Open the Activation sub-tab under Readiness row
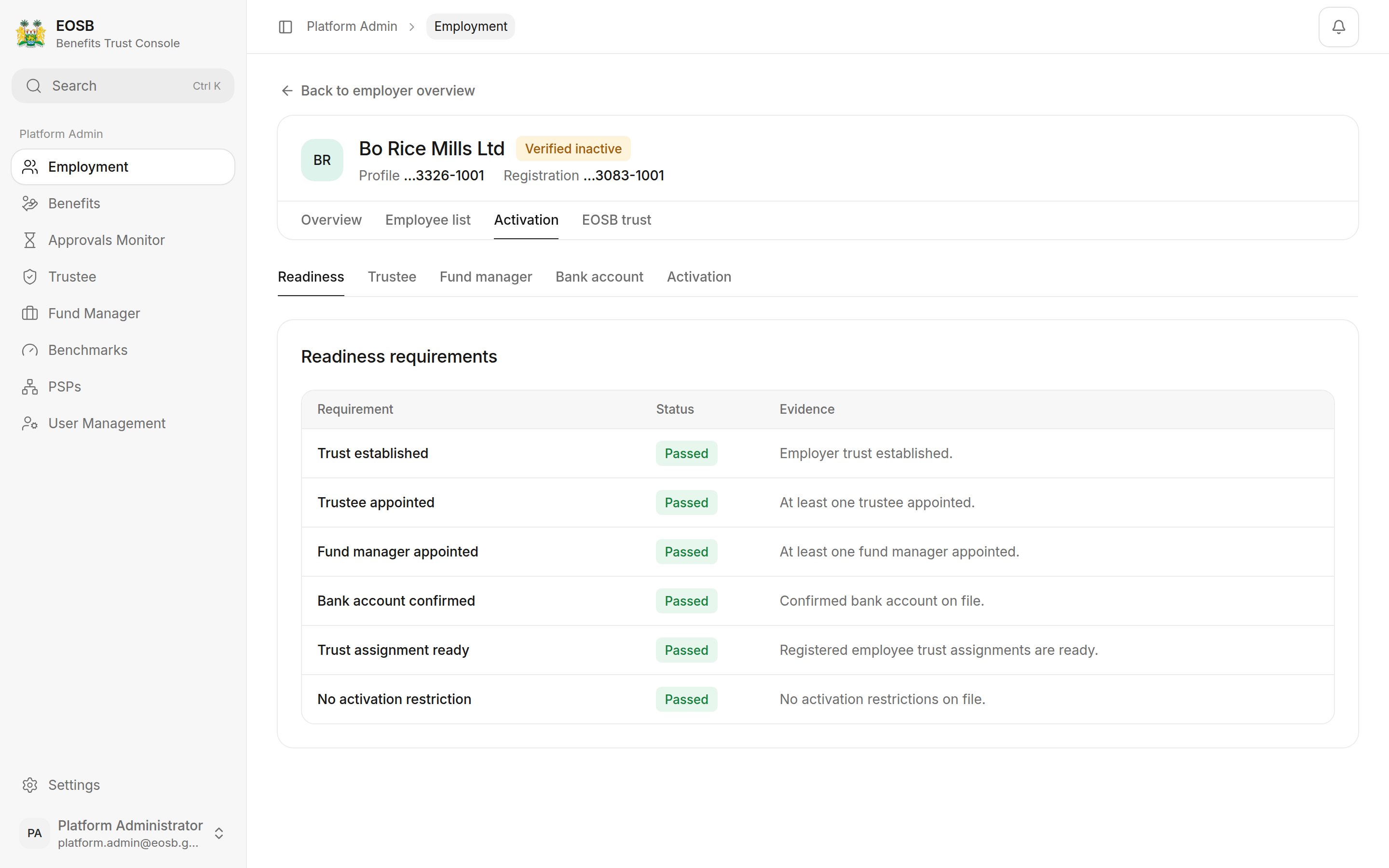Screen dimensions: 1389x868 pyautogui.click(x=699, y=277)
